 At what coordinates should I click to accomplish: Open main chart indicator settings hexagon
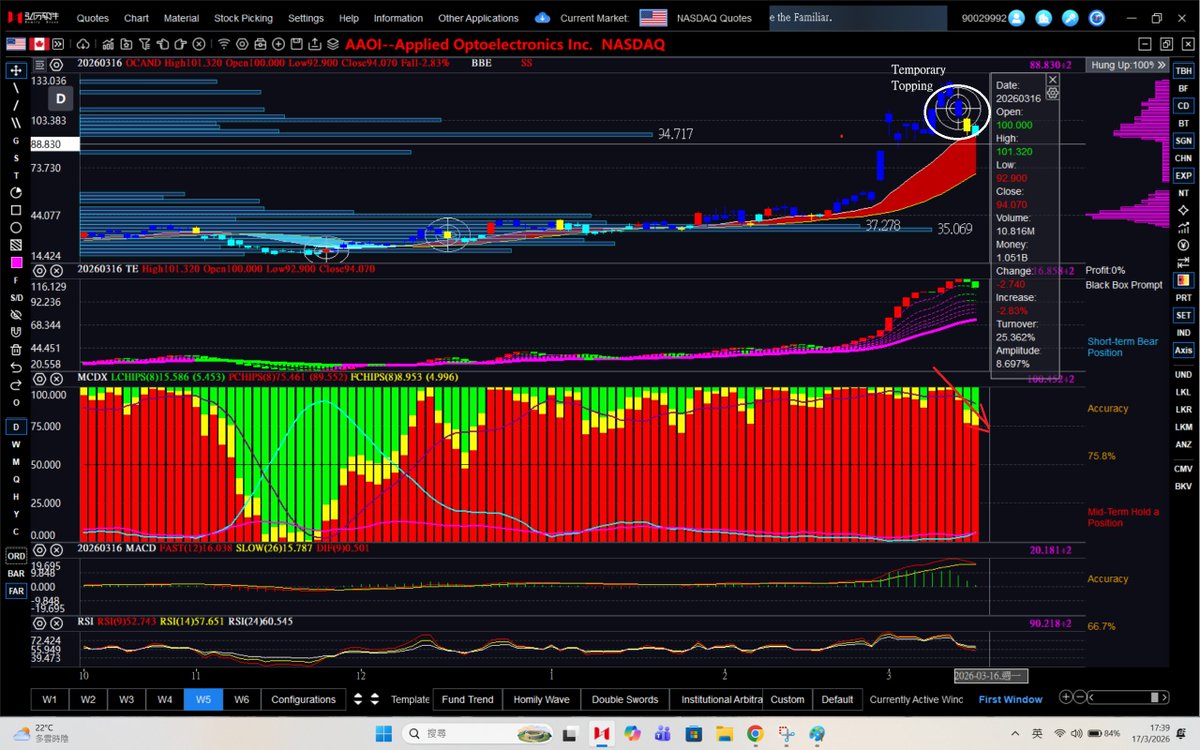56,64
